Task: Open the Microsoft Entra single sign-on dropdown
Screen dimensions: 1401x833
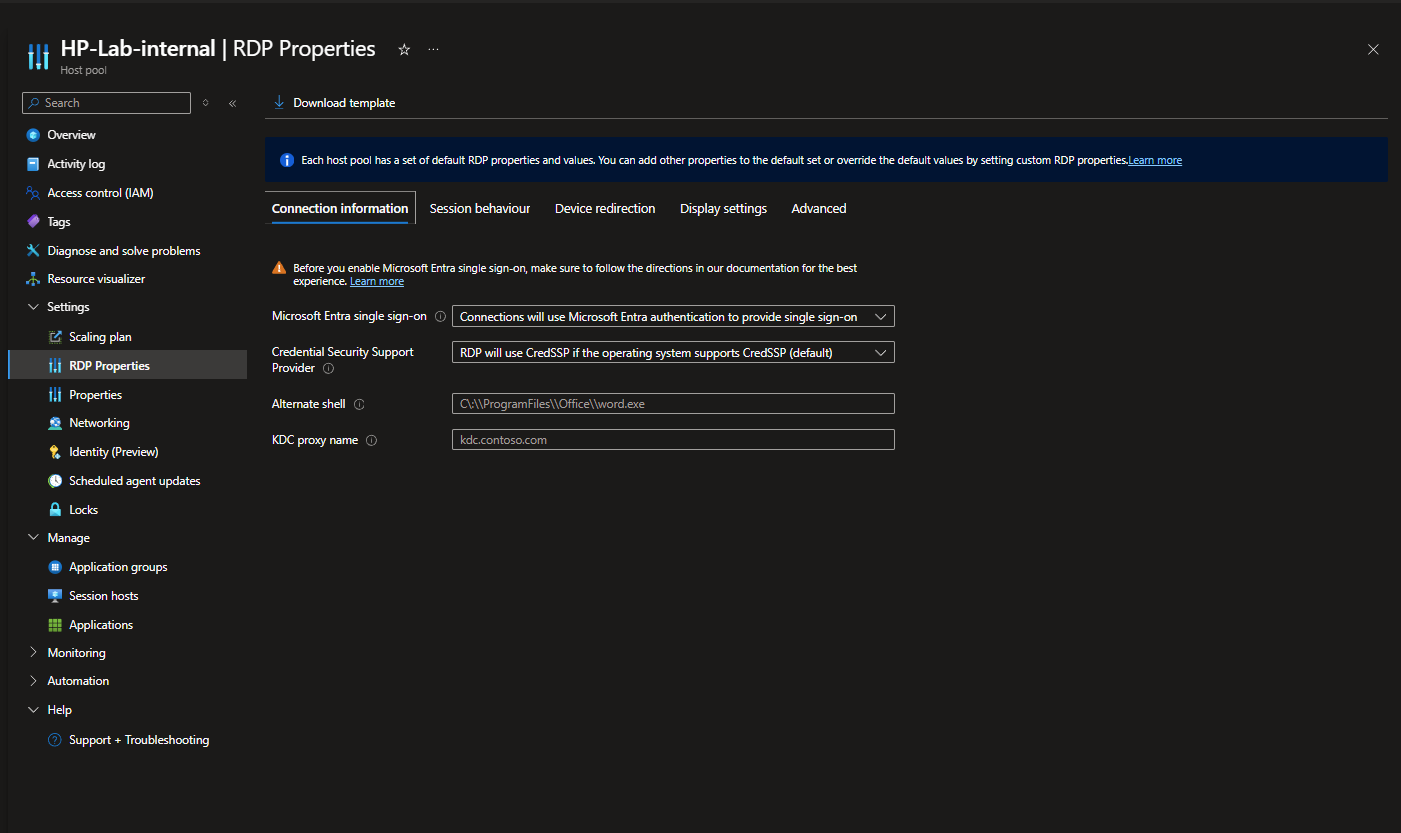Action: click(673, 316)
